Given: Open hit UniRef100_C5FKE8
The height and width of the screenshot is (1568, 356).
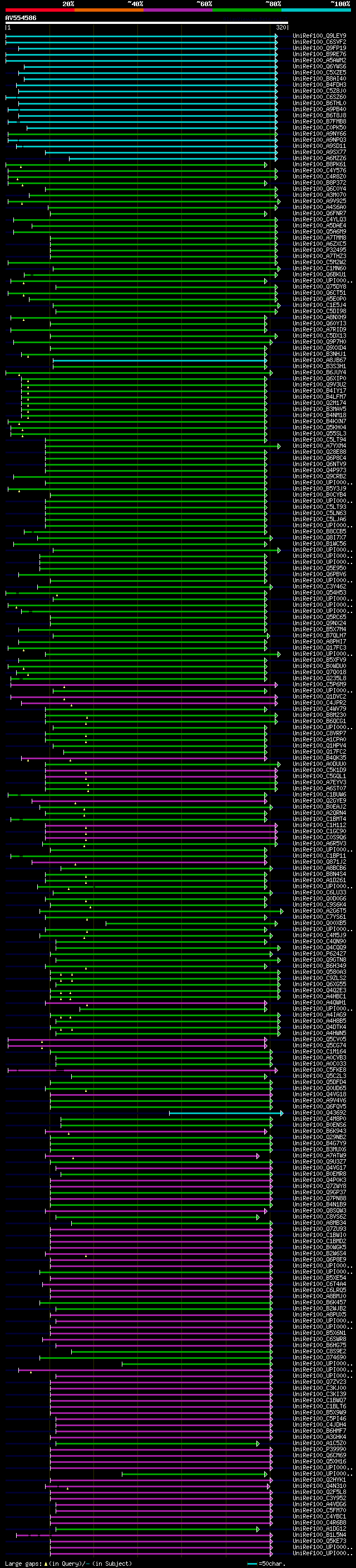Looking at the screenshot, I should [x=319, y=1070].
